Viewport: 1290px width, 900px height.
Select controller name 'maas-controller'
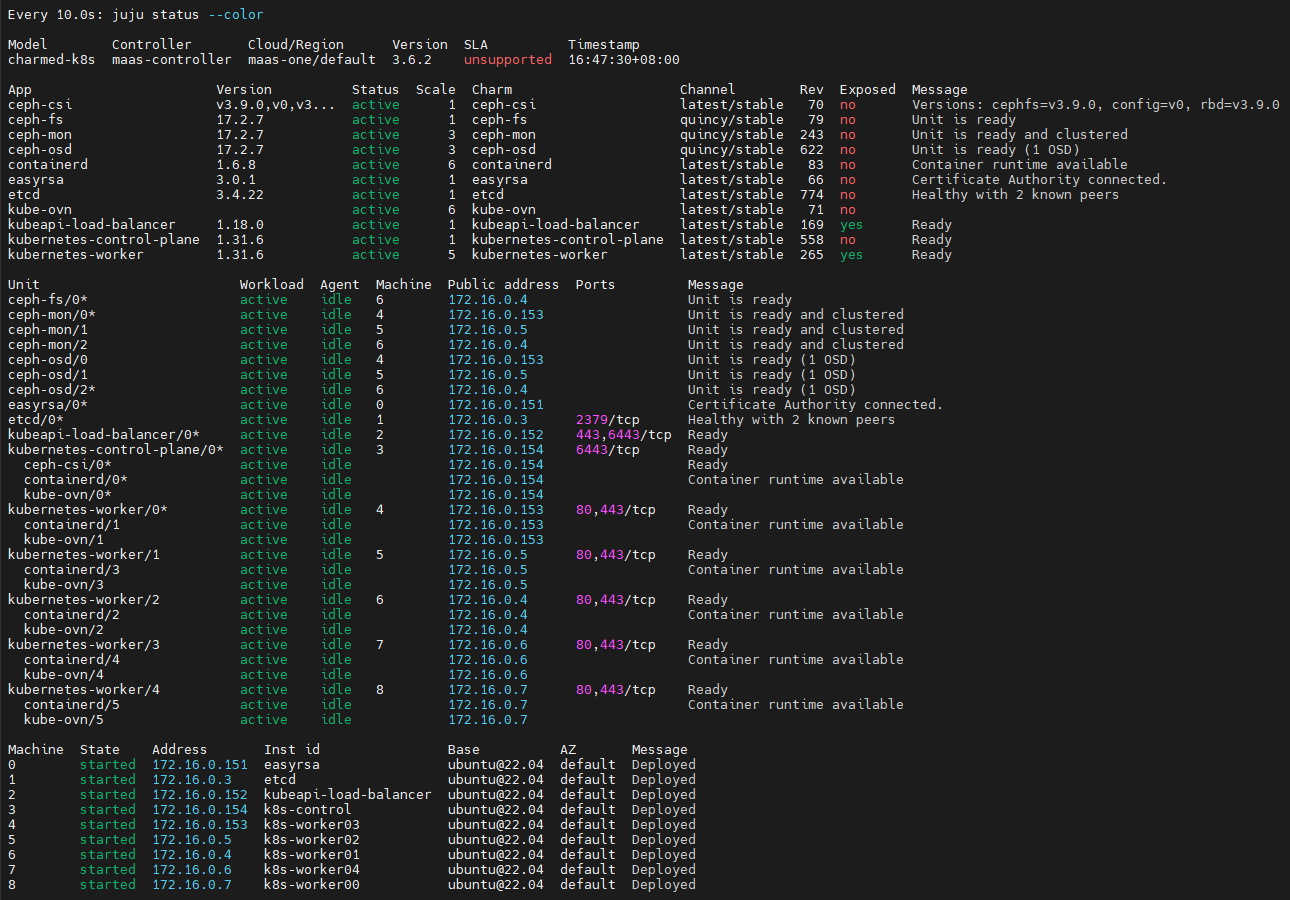point(172,60)
